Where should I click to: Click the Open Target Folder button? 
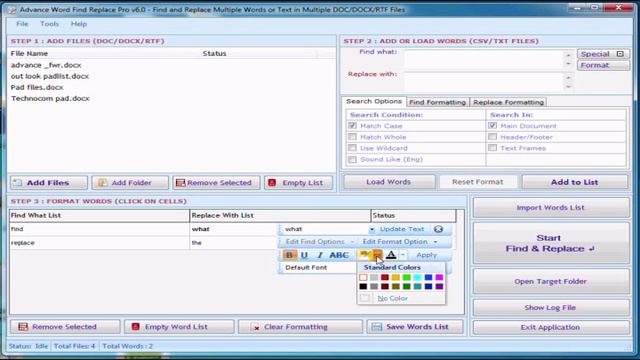coord(550,281)
